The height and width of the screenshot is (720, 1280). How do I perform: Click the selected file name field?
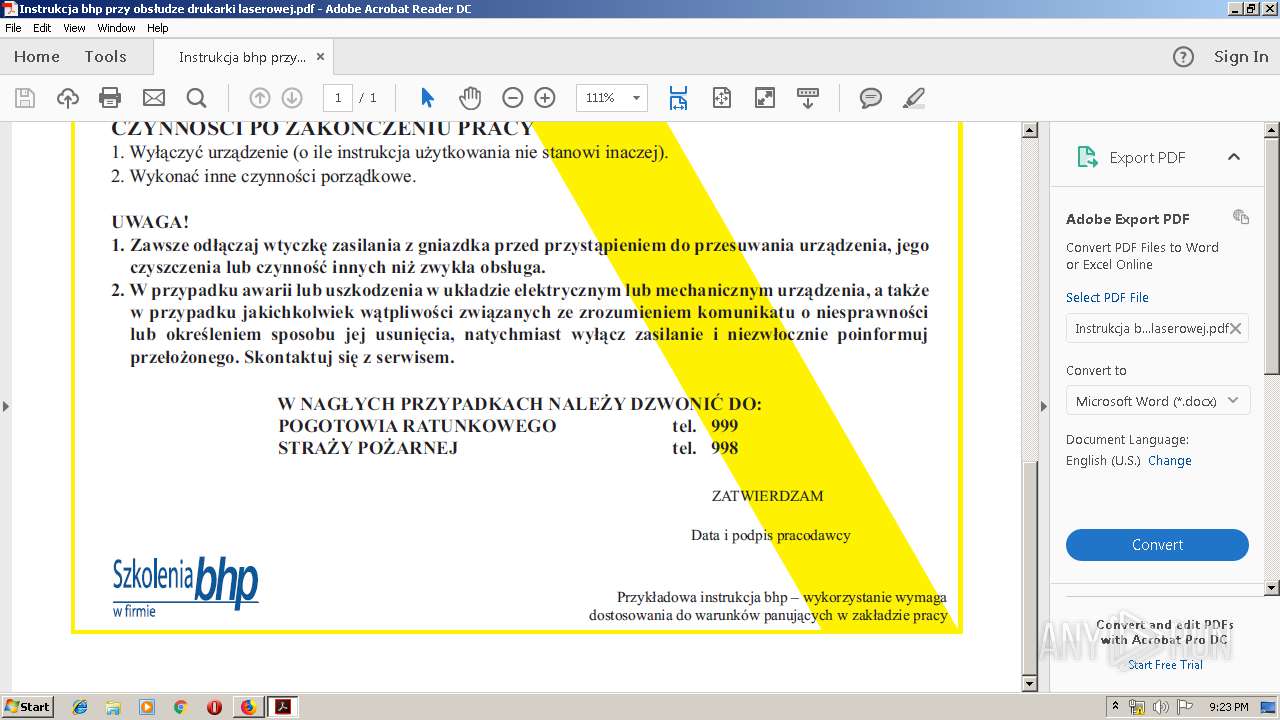click(x=1157, y=328)
